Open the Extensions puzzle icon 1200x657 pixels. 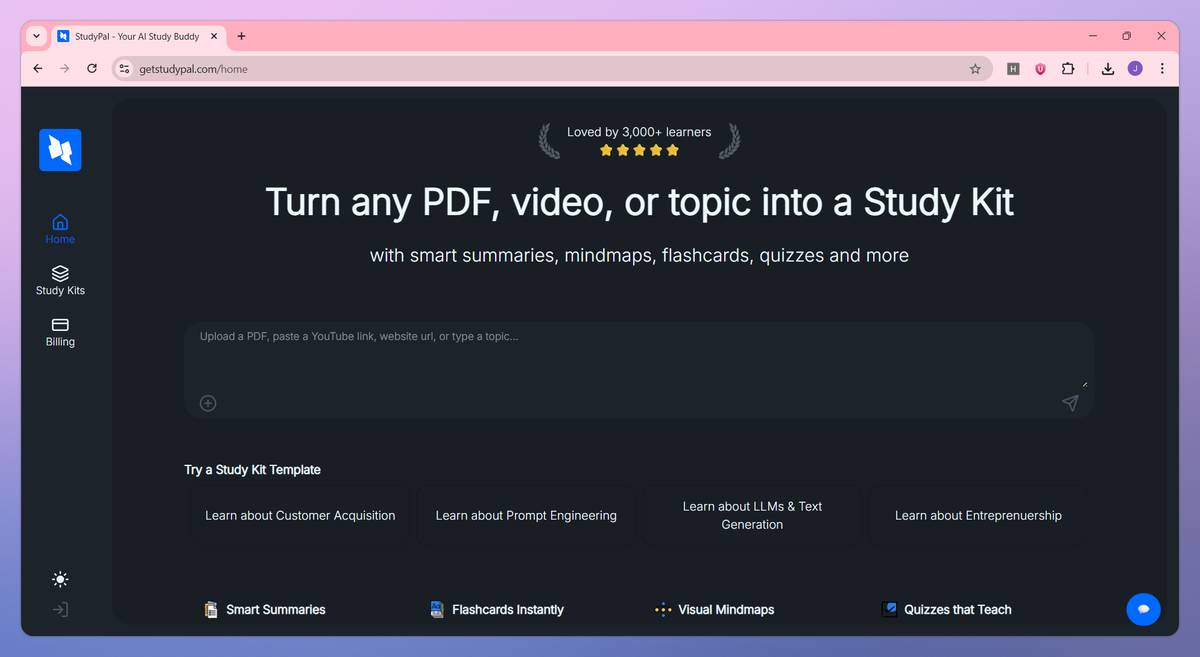pyautogui.click(x=1068, y=69)
